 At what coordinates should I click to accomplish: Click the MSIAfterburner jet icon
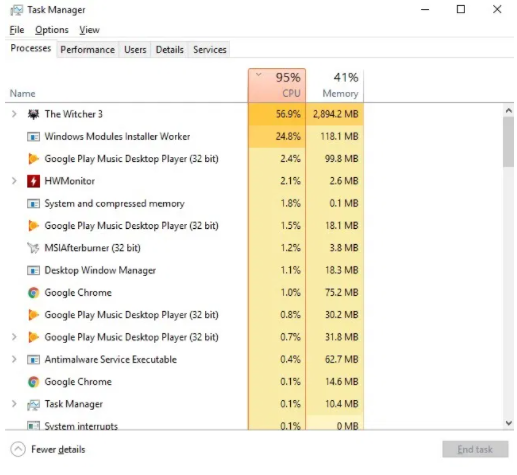pyautogui.click(x=33, y=248)
